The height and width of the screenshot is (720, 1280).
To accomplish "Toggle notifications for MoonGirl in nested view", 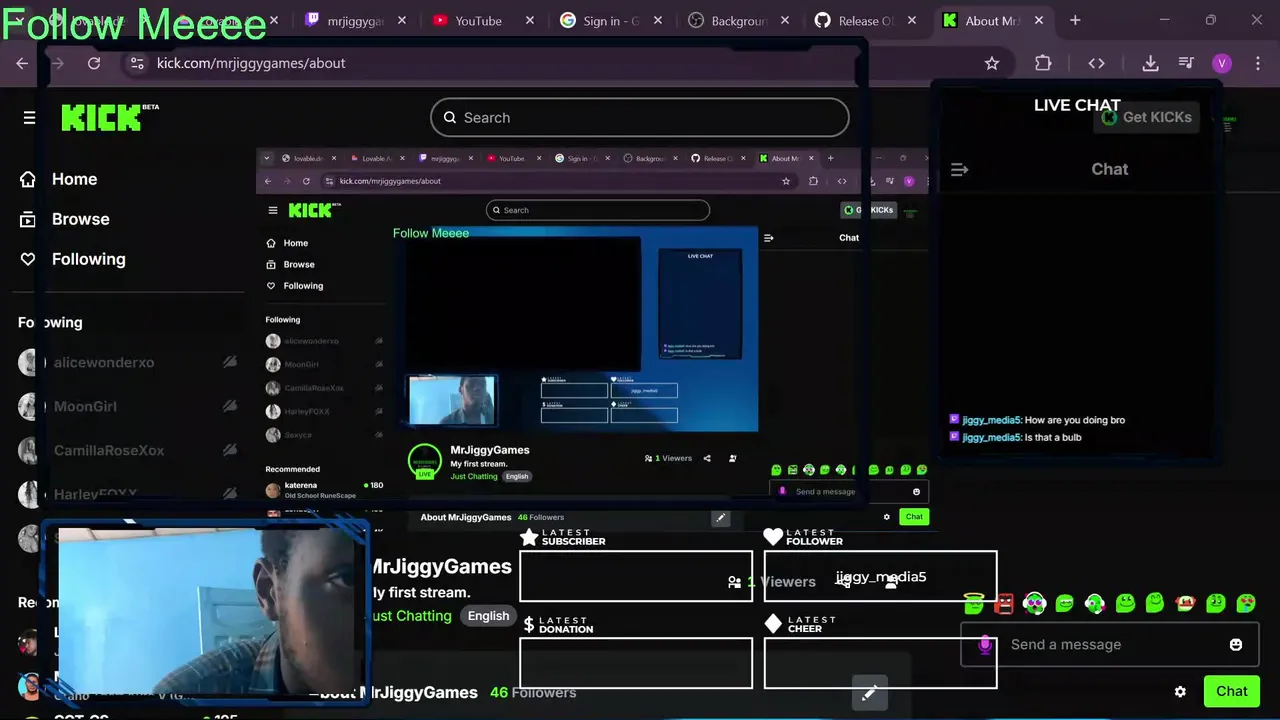I will tap(378, 365).
